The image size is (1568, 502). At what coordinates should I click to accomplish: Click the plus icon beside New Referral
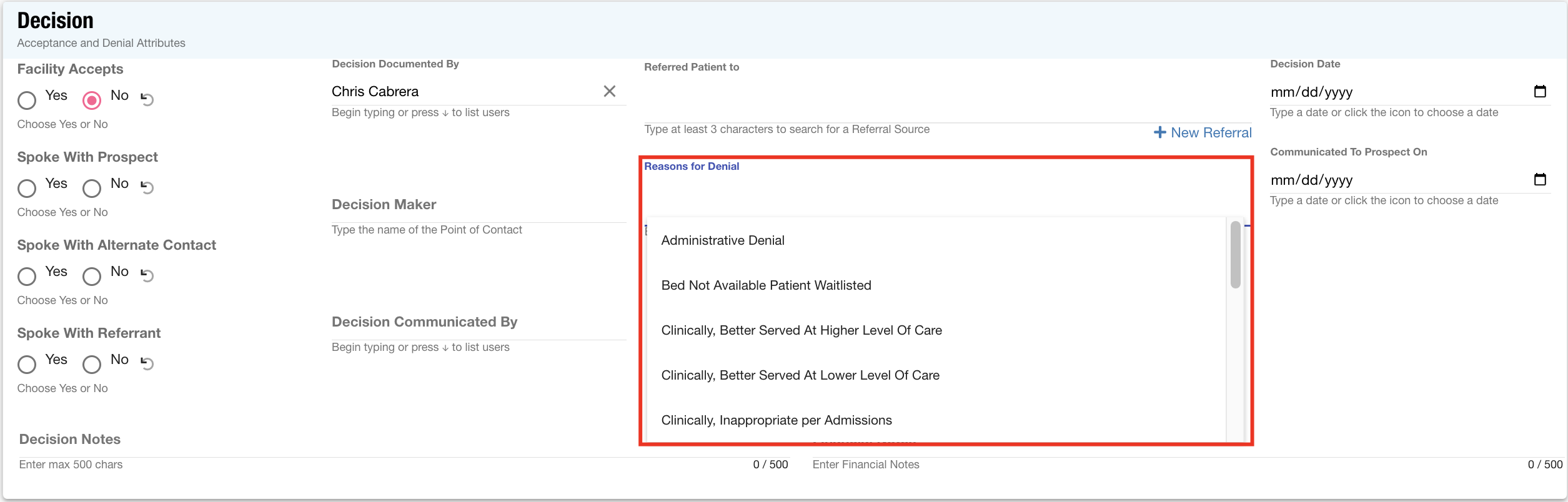pos(1159,132)
